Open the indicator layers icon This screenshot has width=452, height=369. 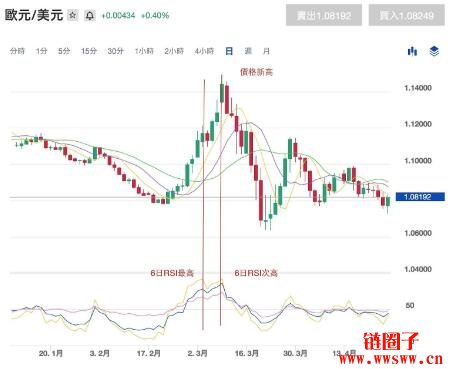point(434,51)
